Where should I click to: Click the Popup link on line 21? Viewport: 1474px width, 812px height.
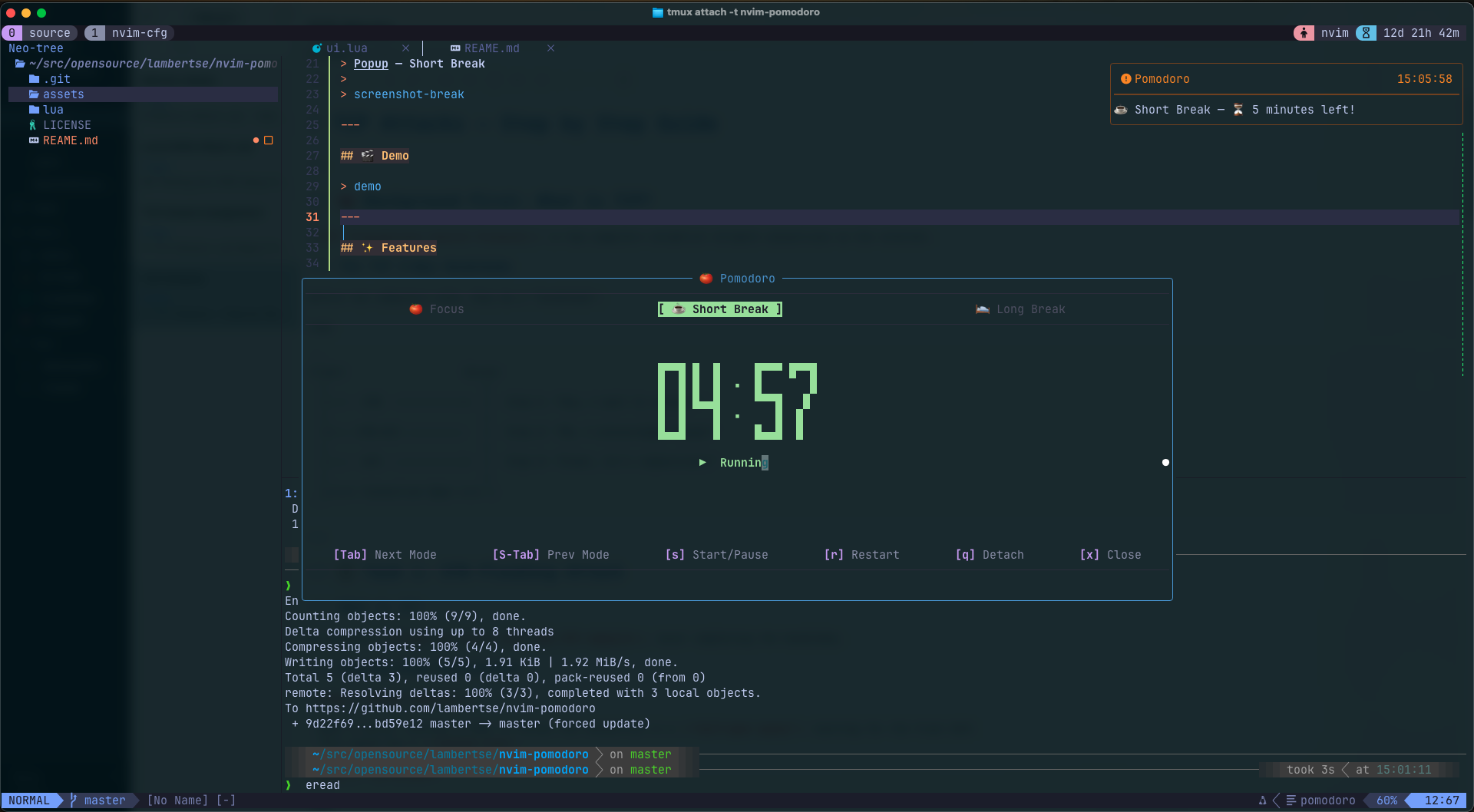click(371, 64)
